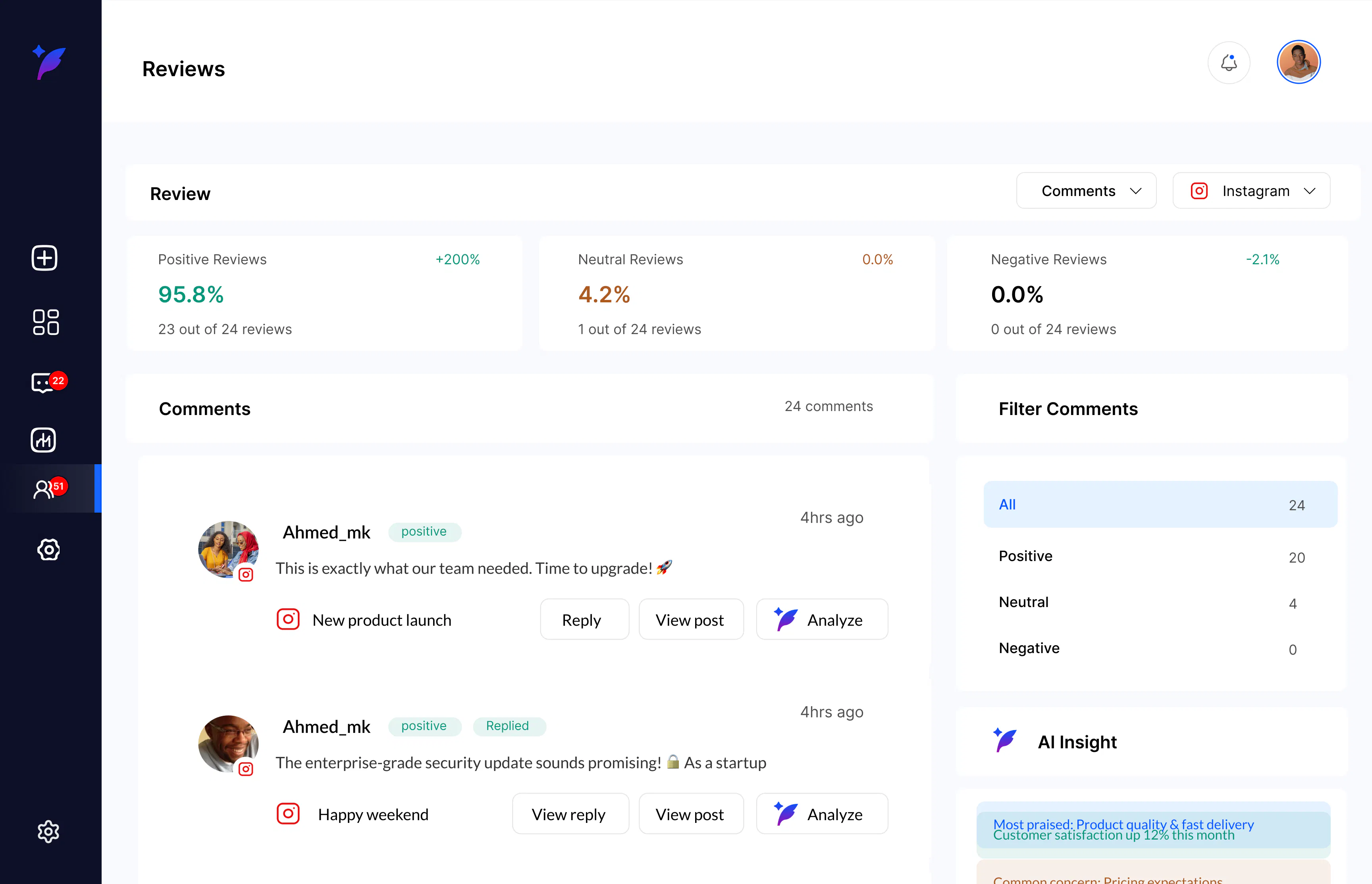
Task: Open the people icon with 51 badge
Action: (50, 488)
